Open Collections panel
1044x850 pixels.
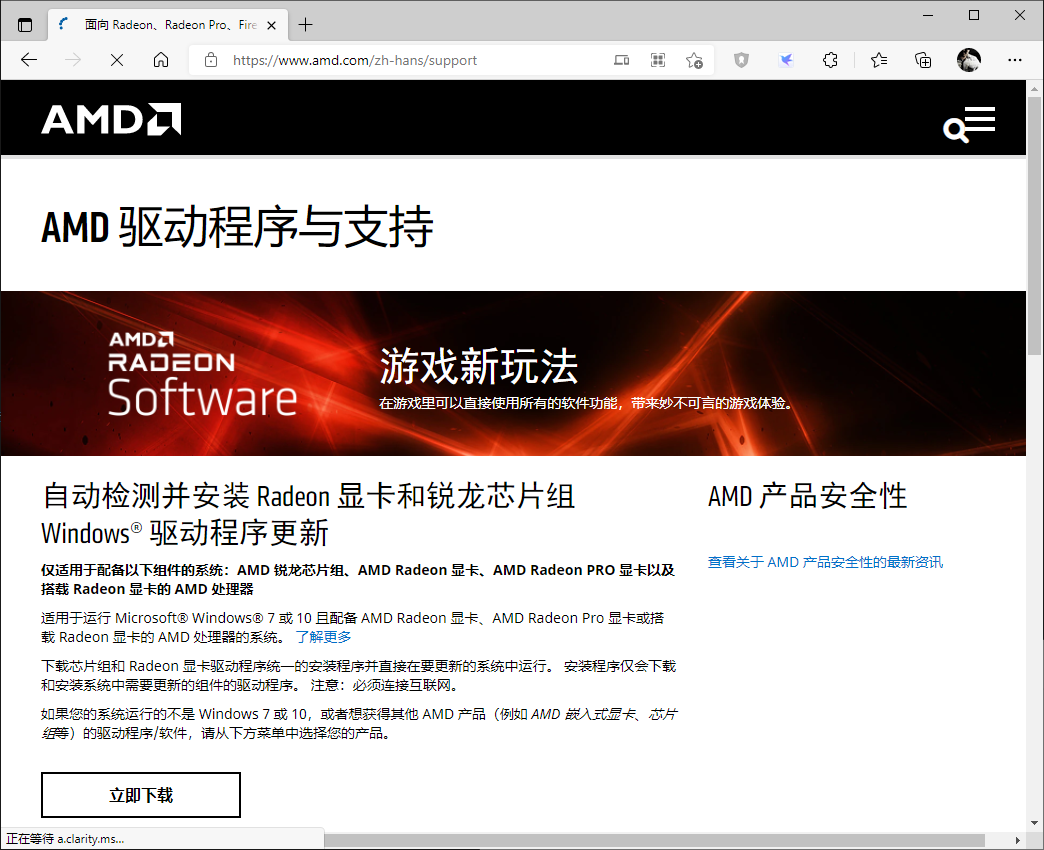click(x=923, y=61)
